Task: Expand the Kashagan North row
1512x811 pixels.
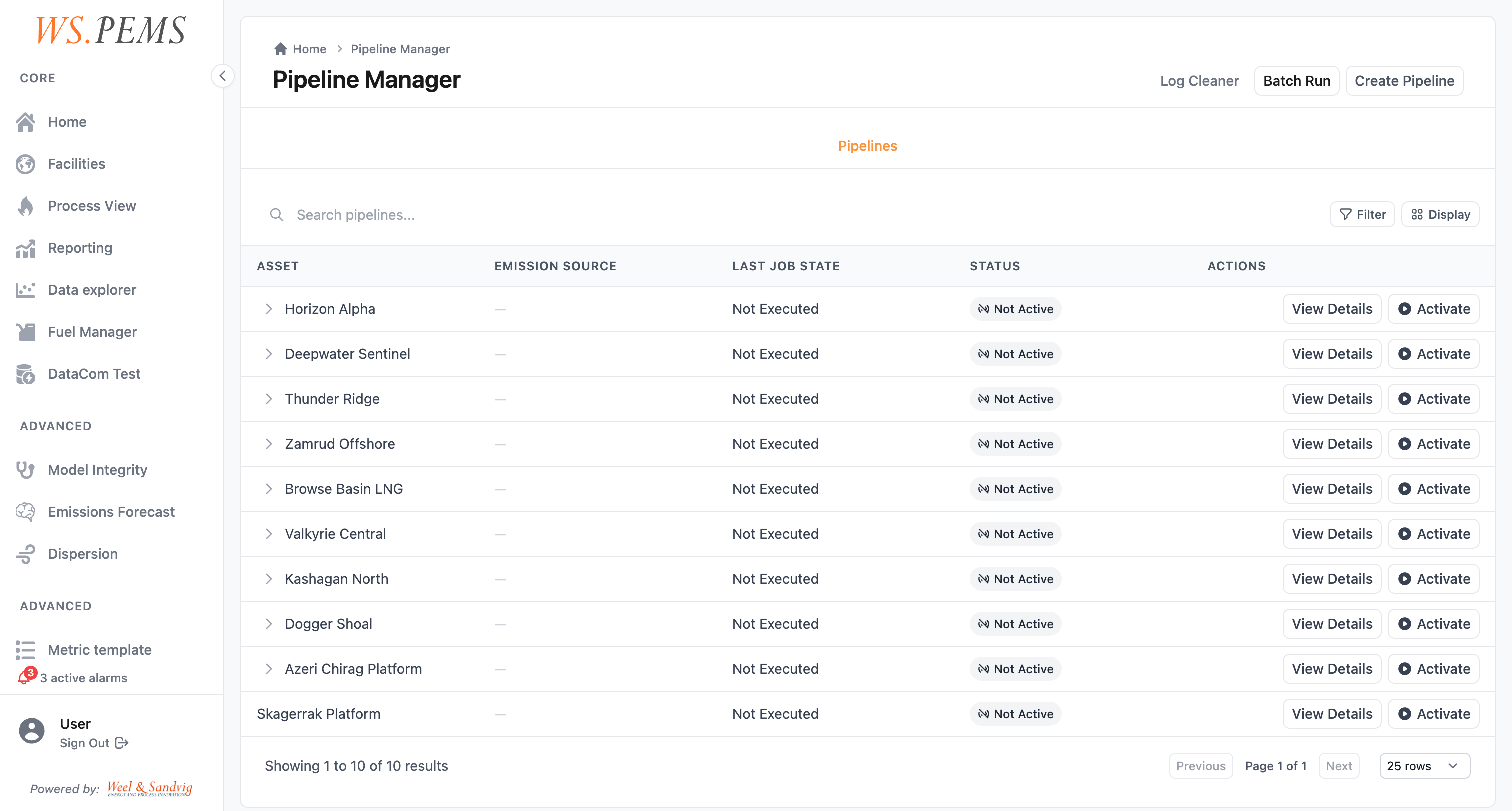Action: click(x=269, y=579)
